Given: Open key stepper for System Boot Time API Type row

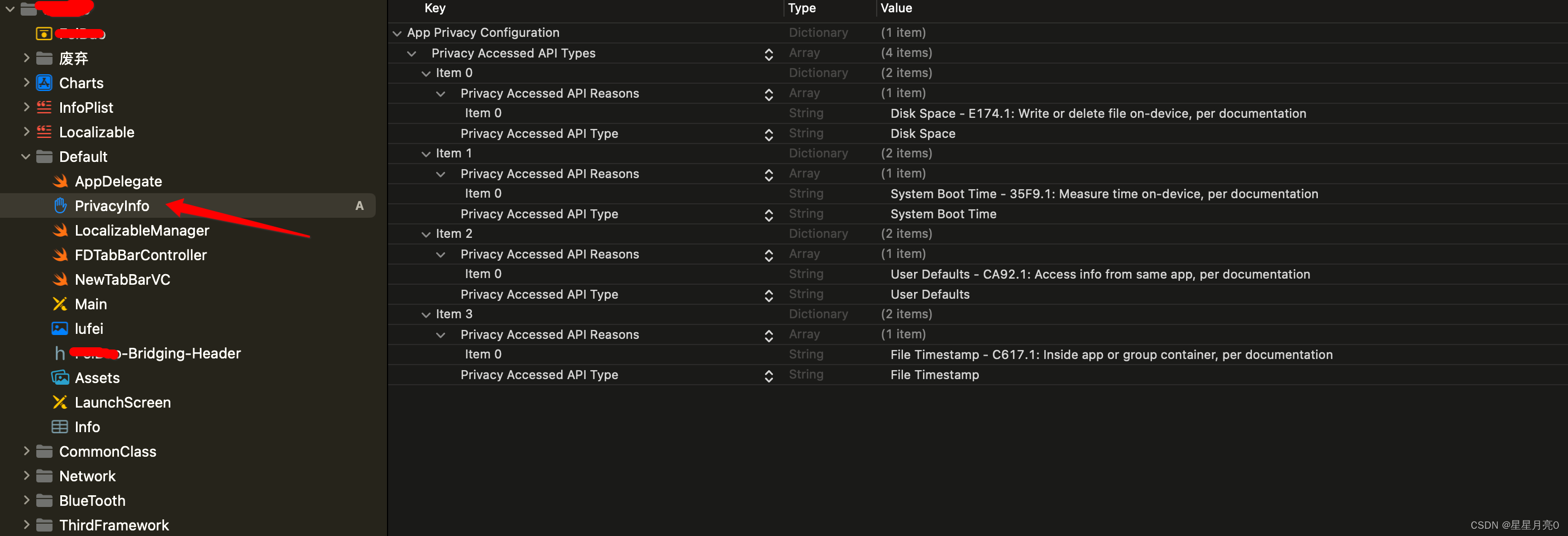Looking at the screenshot, I should point(769,215).
